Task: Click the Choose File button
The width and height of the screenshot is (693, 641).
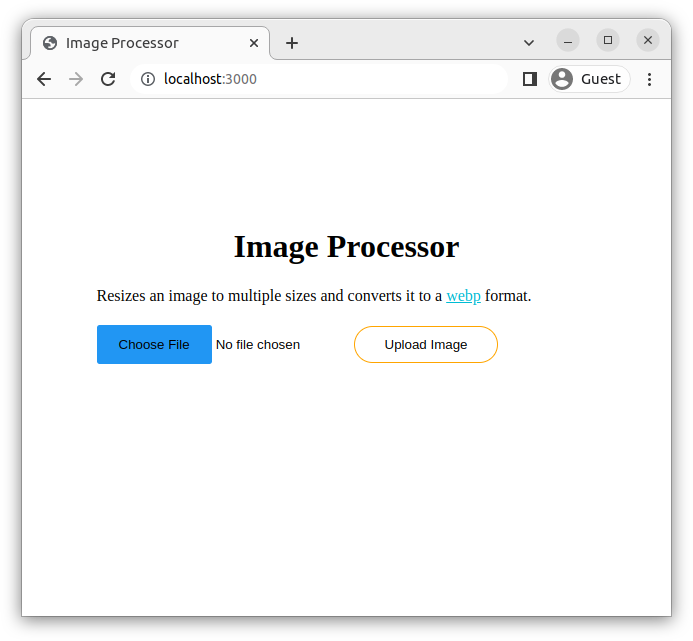Action: [x=154, y=344]
